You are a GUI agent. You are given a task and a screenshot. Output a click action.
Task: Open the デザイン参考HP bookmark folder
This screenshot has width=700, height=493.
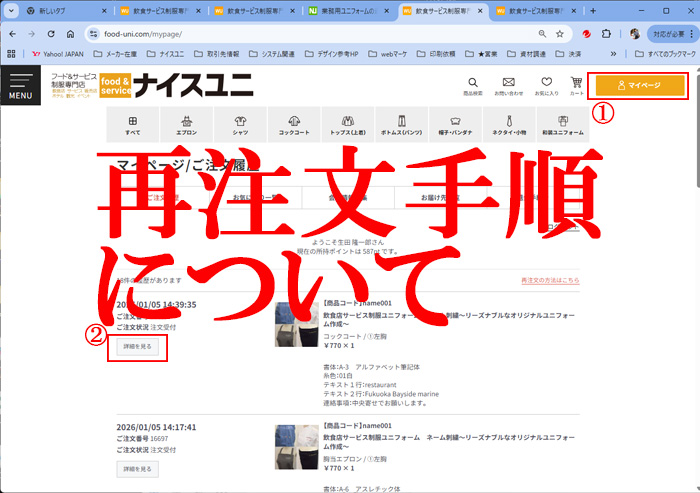332,54
